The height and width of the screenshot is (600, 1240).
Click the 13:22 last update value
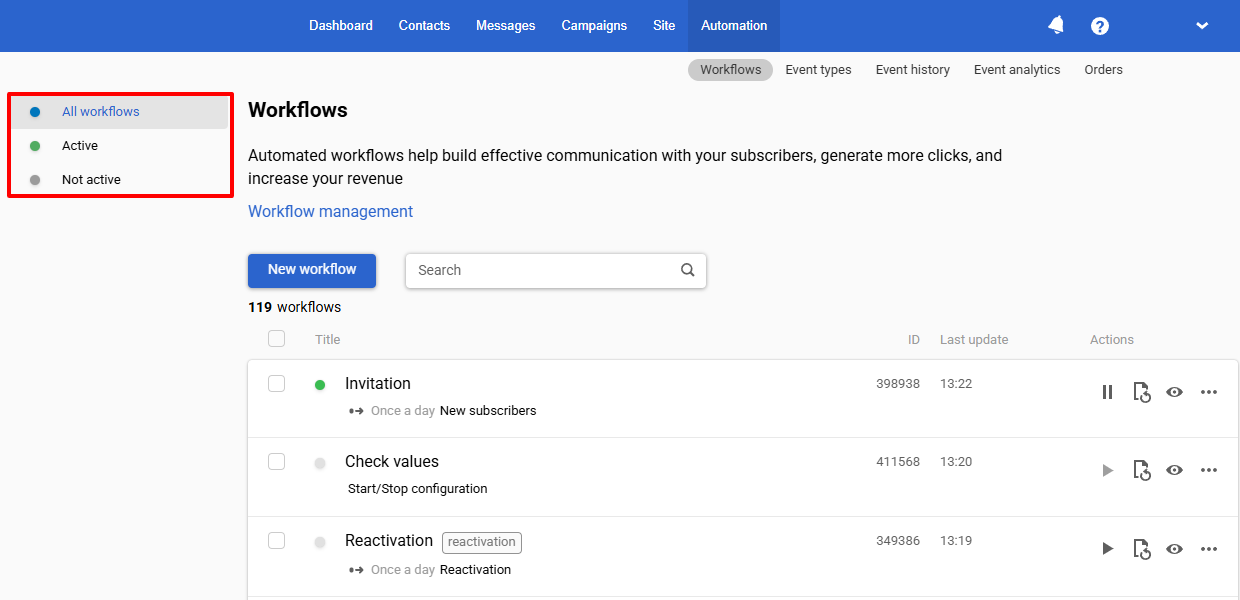(x=956, y=384)
